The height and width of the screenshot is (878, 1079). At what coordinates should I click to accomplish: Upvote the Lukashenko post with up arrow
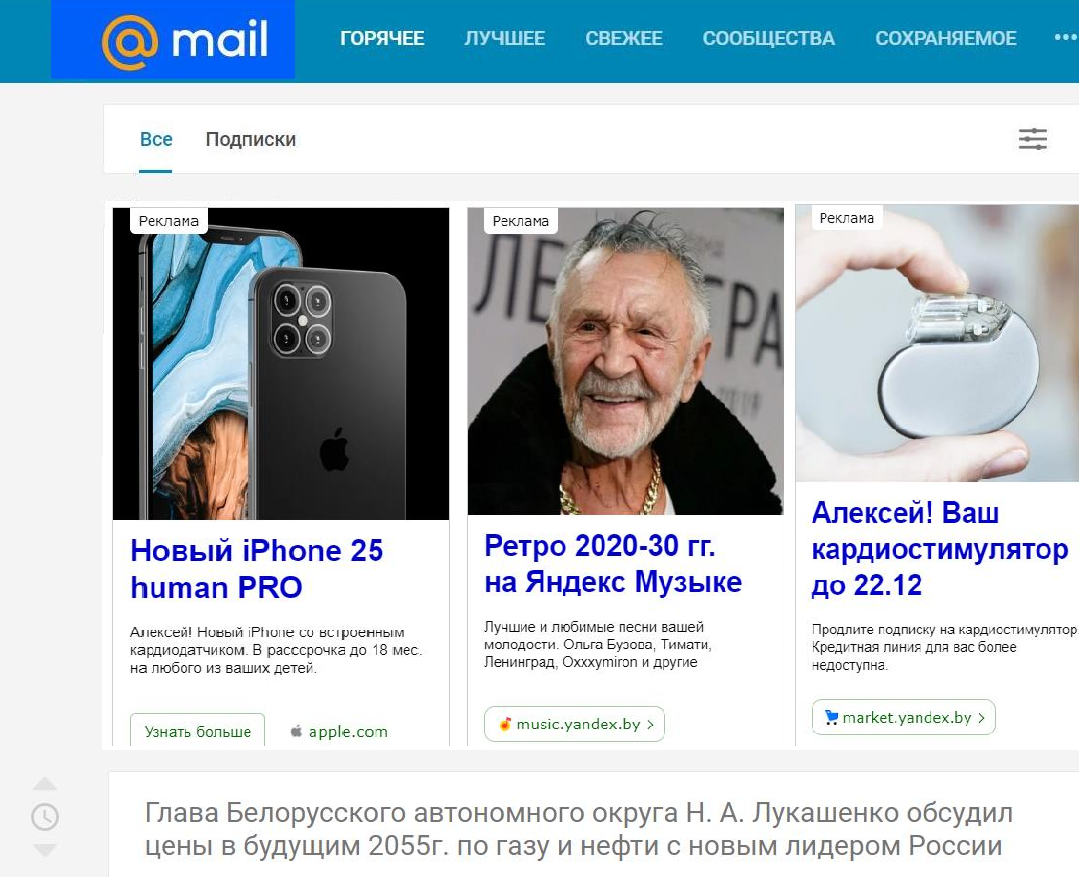[x=45, y=784]
